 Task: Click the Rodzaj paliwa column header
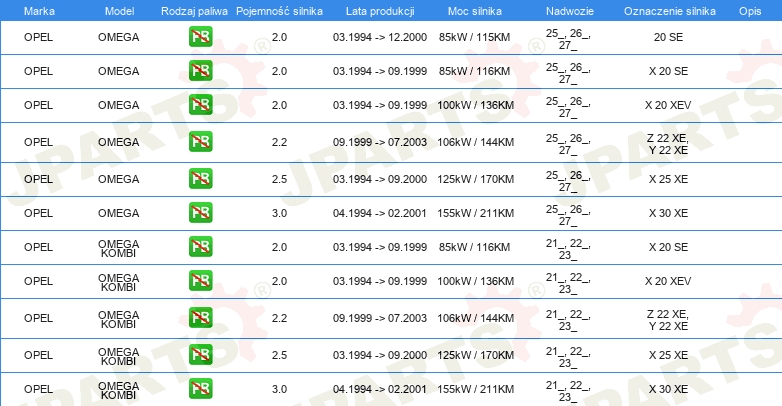point(194,11)
